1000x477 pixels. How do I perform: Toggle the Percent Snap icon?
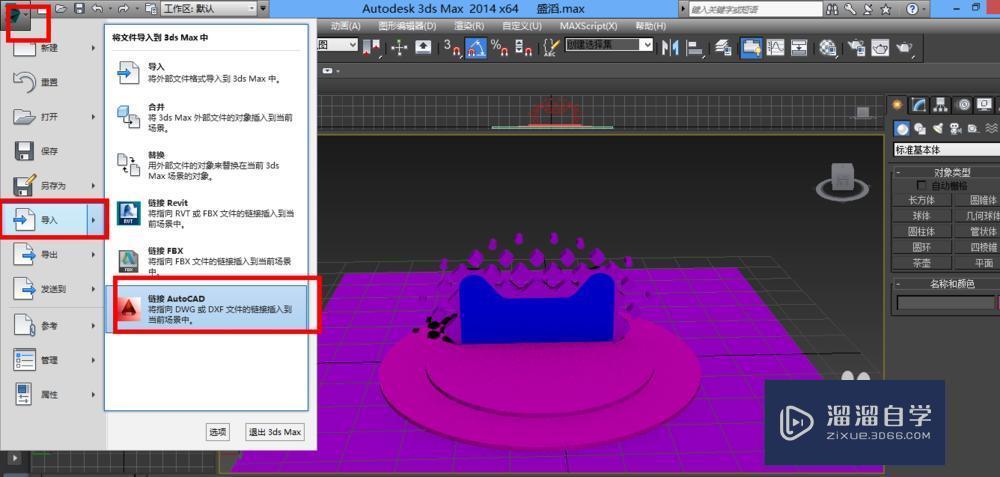click(499, 47)
